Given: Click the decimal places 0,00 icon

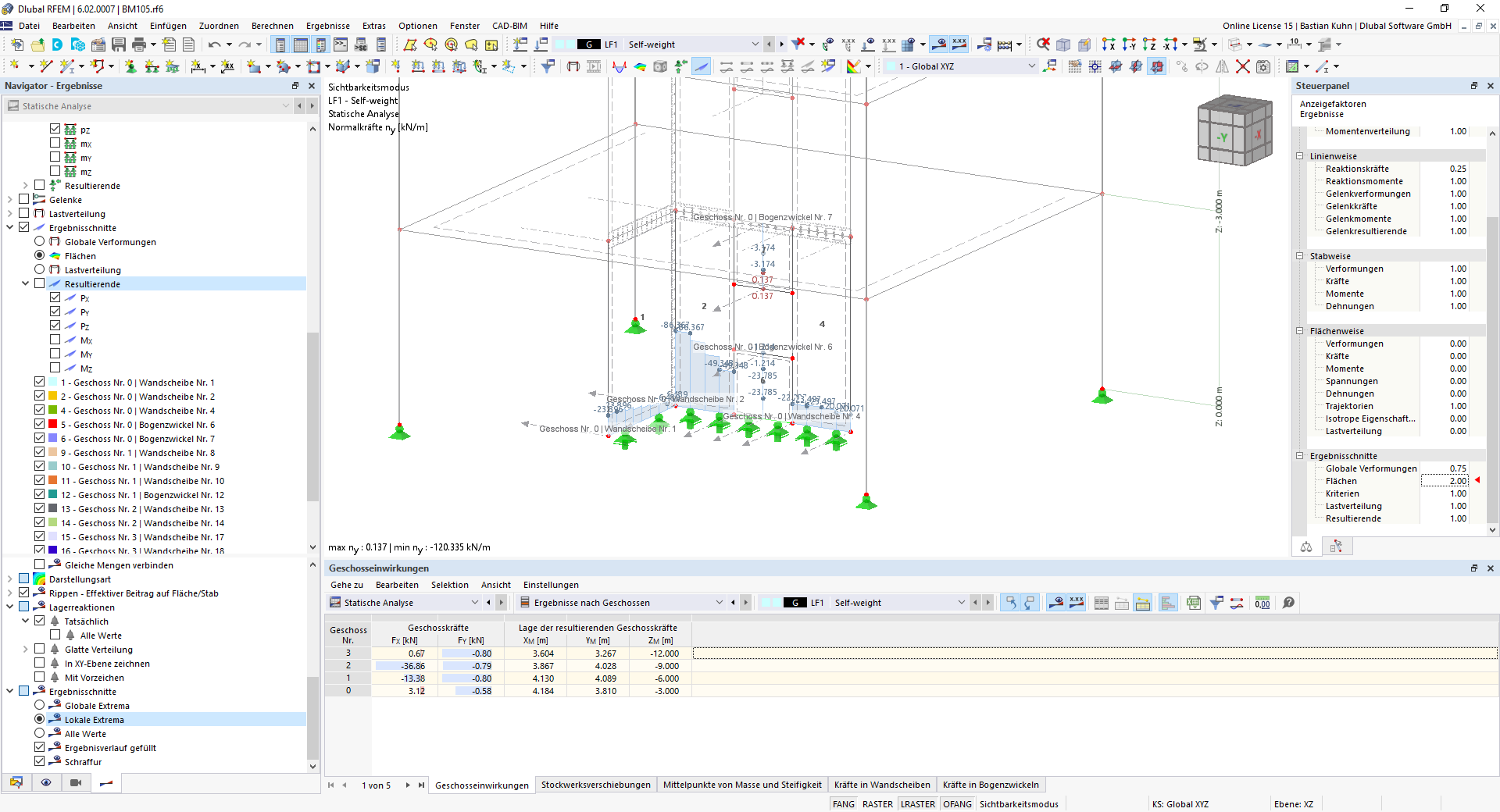Looking at the screenshot, I should click(1262, 603).
